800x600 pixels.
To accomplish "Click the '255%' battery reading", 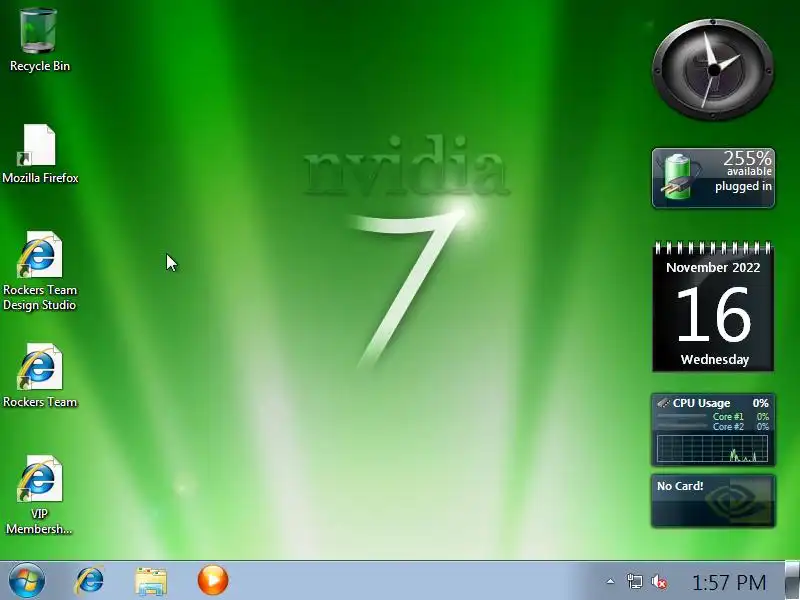I will pyautogui.click(x=747, y=158).
